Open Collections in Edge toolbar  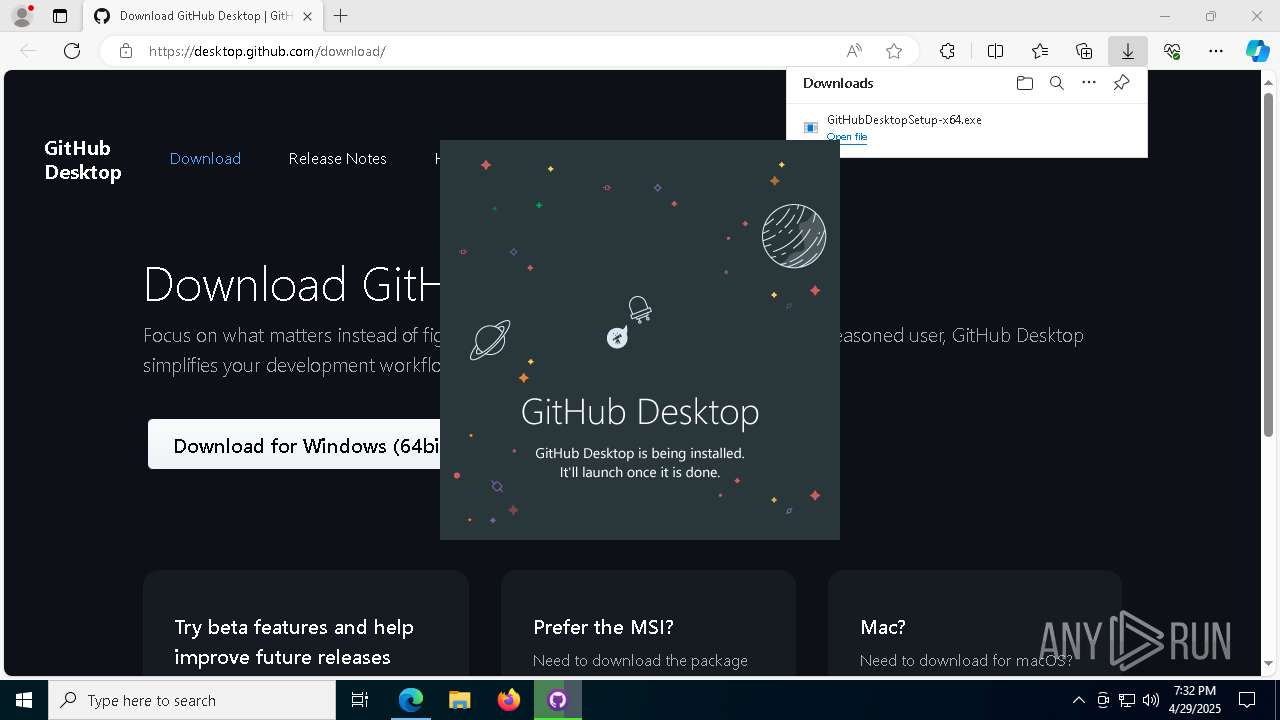point(1084,51)
